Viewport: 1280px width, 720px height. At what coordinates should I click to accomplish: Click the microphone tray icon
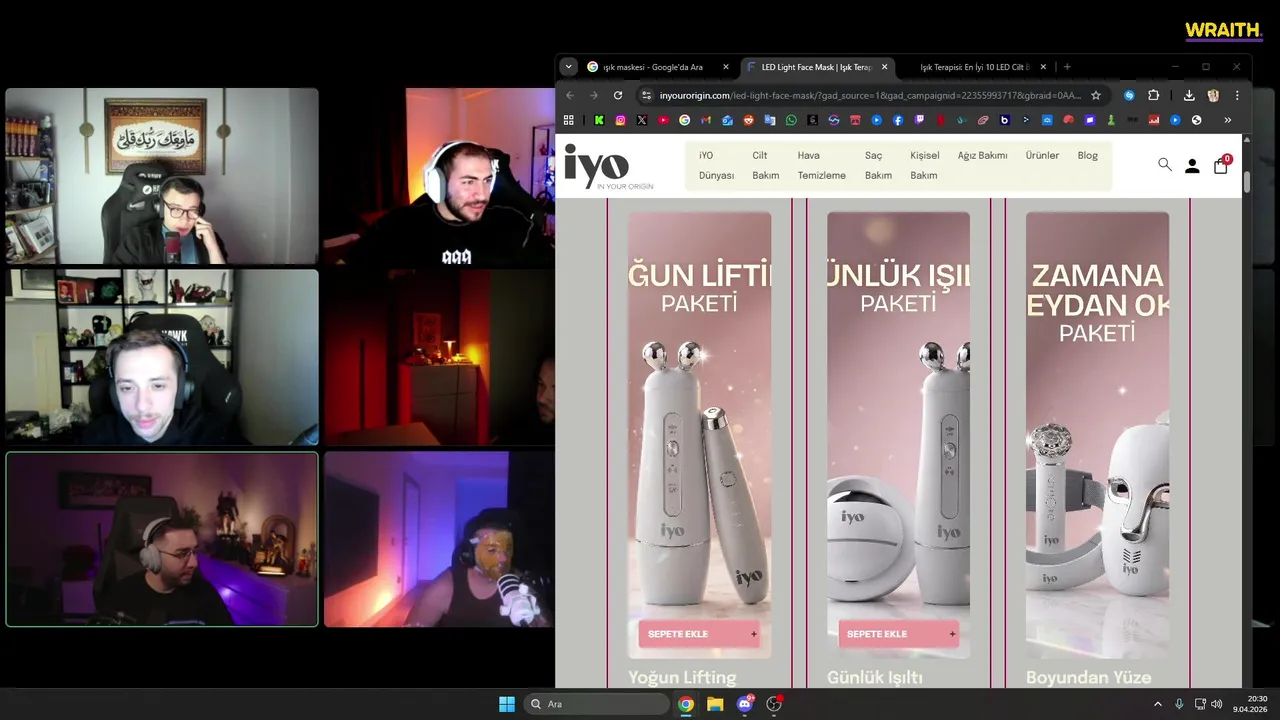(x=1179, y=704)
